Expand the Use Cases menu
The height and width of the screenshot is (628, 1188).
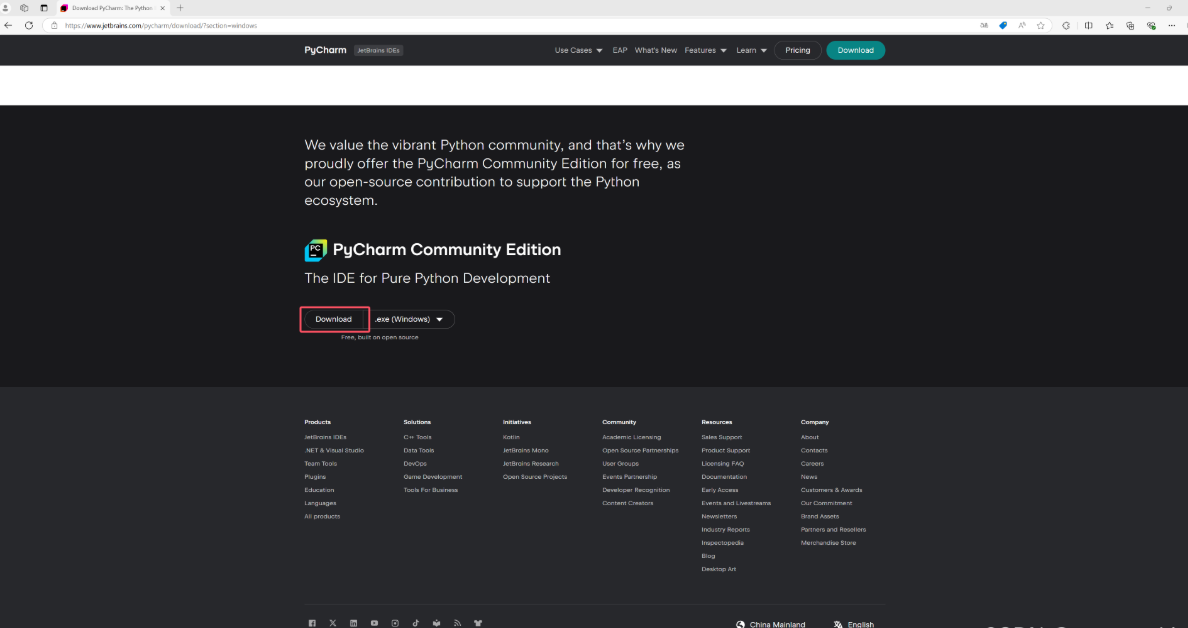[579, 50]
